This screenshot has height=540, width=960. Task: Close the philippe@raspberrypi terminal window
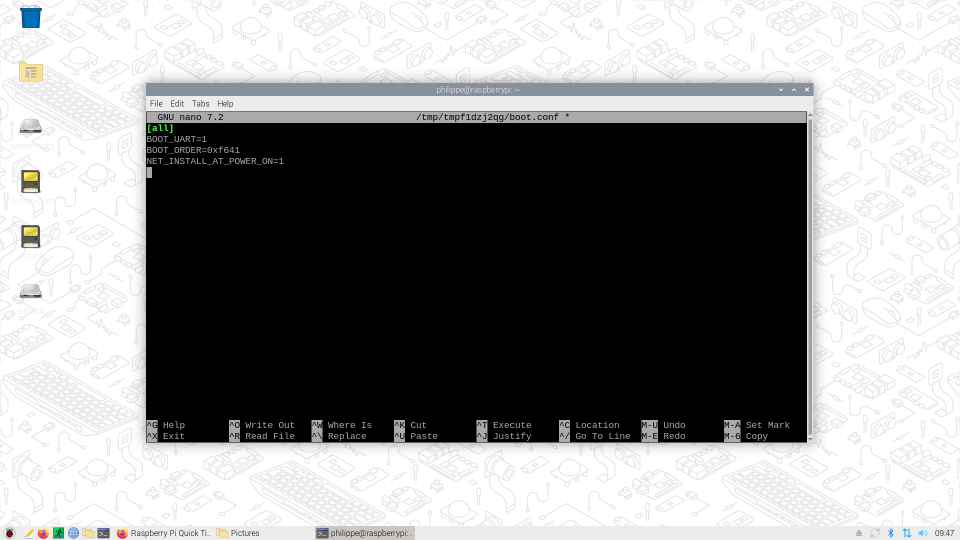click(807, 90)
